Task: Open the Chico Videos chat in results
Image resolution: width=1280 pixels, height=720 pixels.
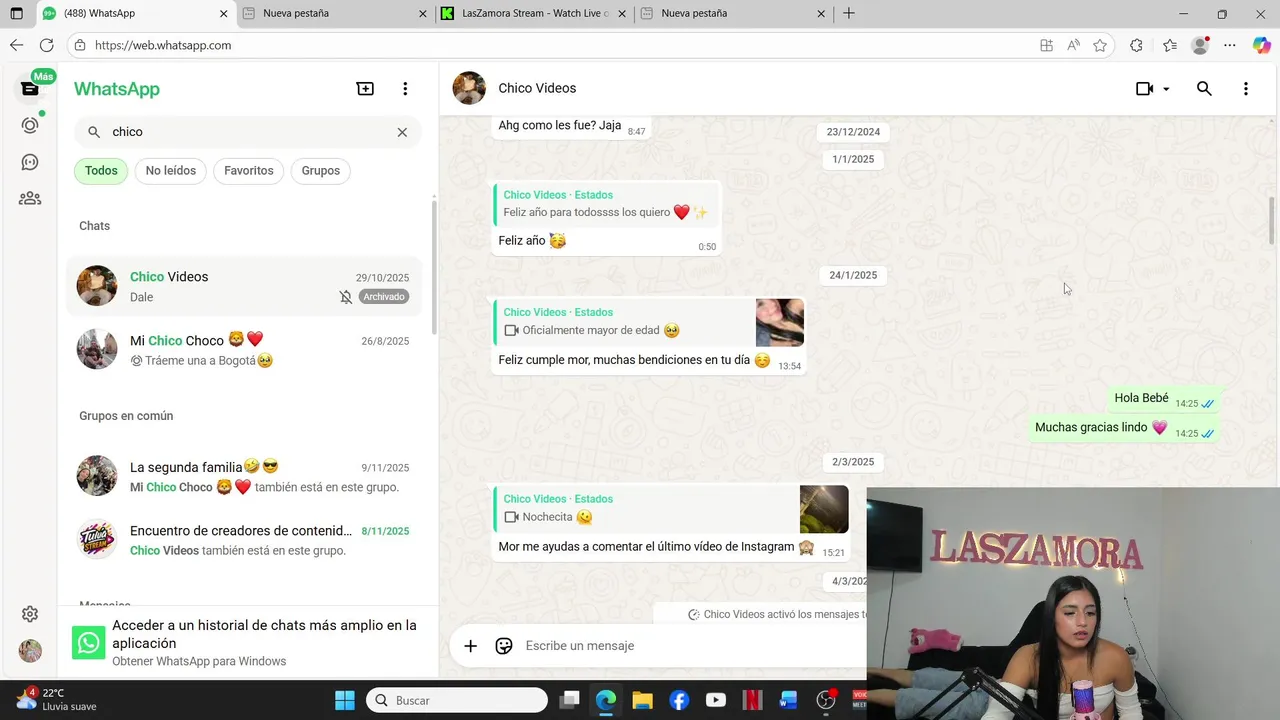Action: tap(245, 286)
